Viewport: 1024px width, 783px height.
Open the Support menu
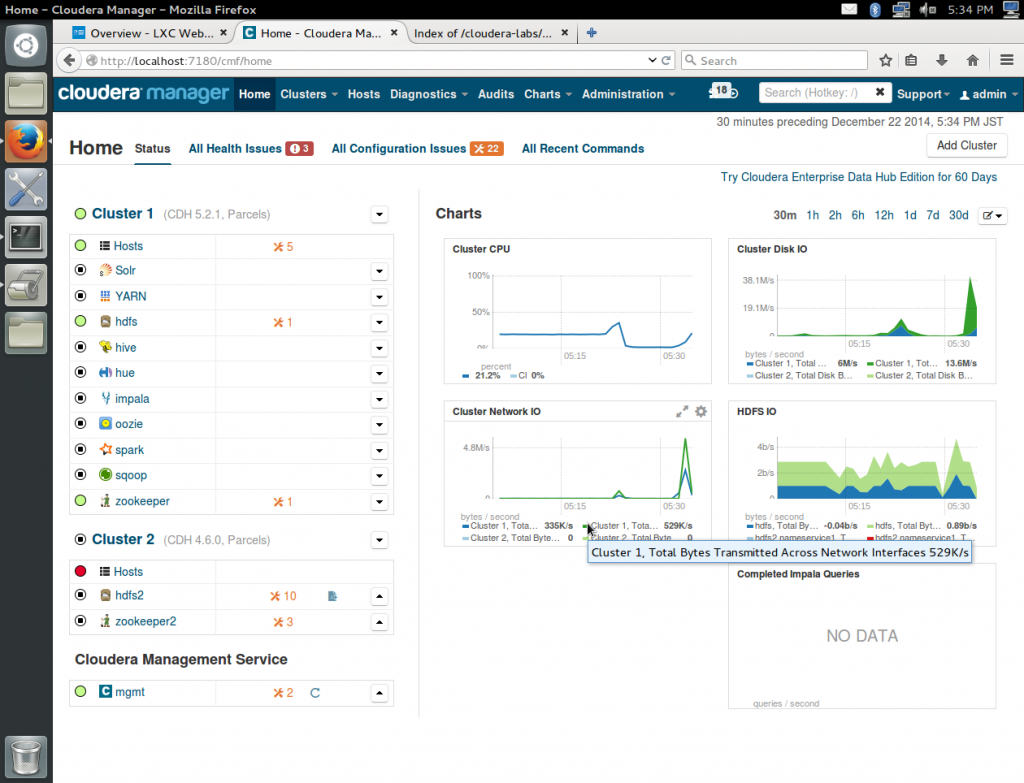(x=923, y=94)
